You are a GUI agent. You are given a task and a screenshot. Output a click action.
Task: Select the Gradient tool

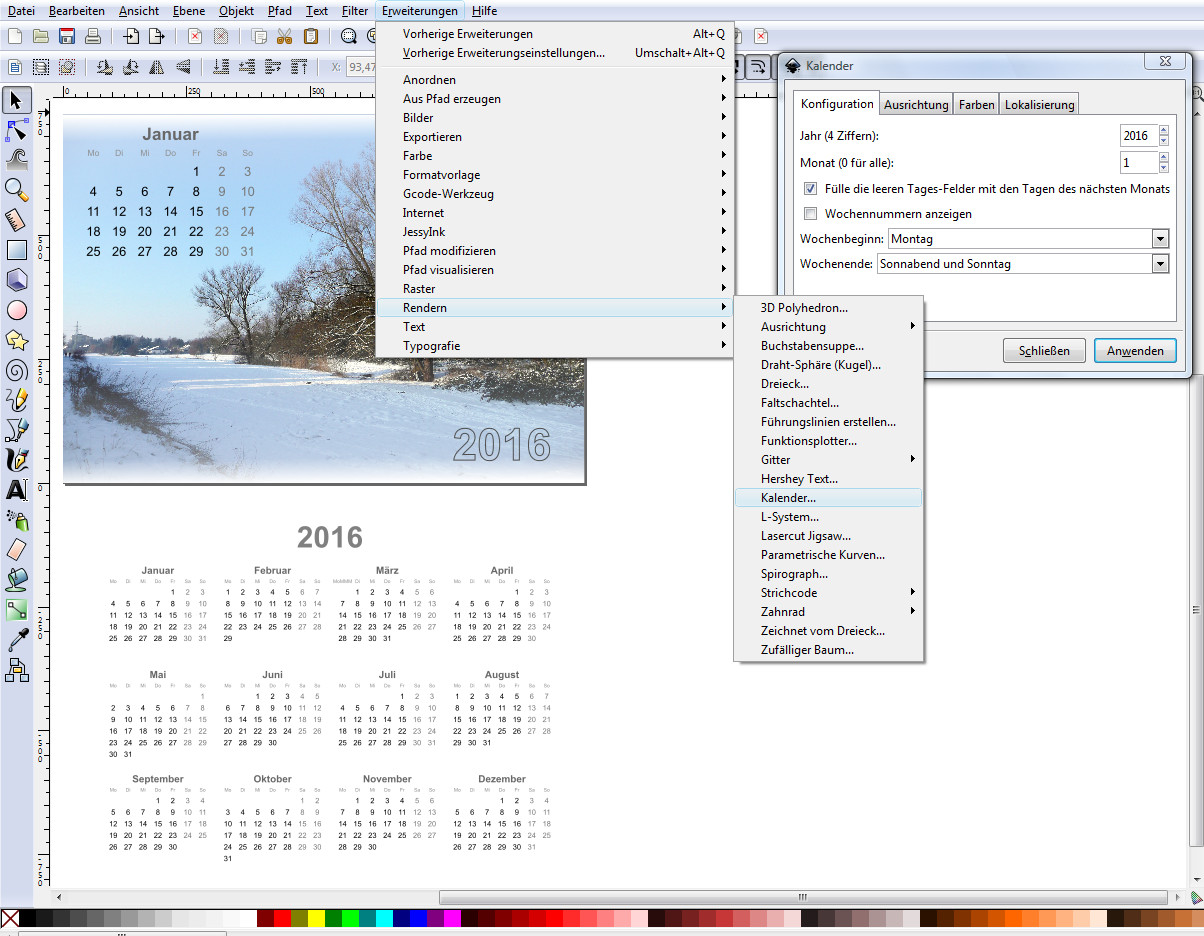coord(16,609)
